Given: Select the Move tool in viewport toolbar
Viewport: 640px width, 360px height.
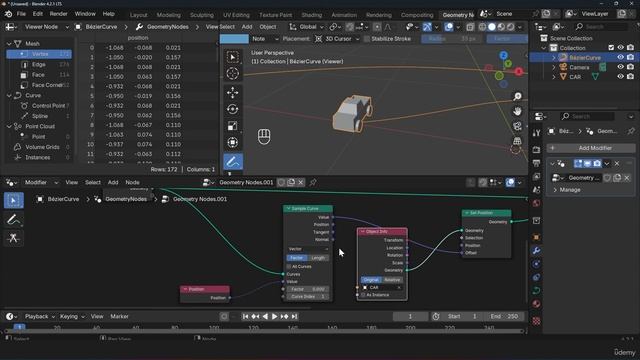Looking at the screenshot, I should pyautogui.click(x=233, y=93).
